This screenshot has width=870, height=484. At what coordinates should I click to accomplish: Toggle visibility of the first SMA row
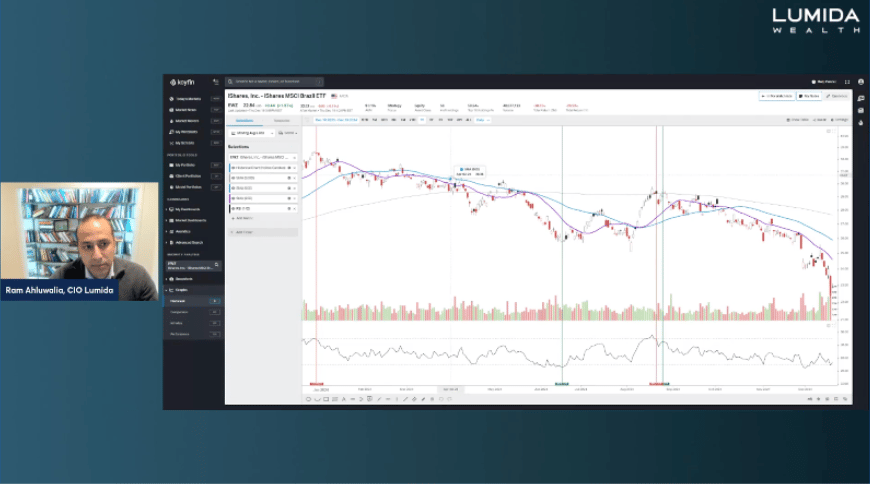click(234, 178)
